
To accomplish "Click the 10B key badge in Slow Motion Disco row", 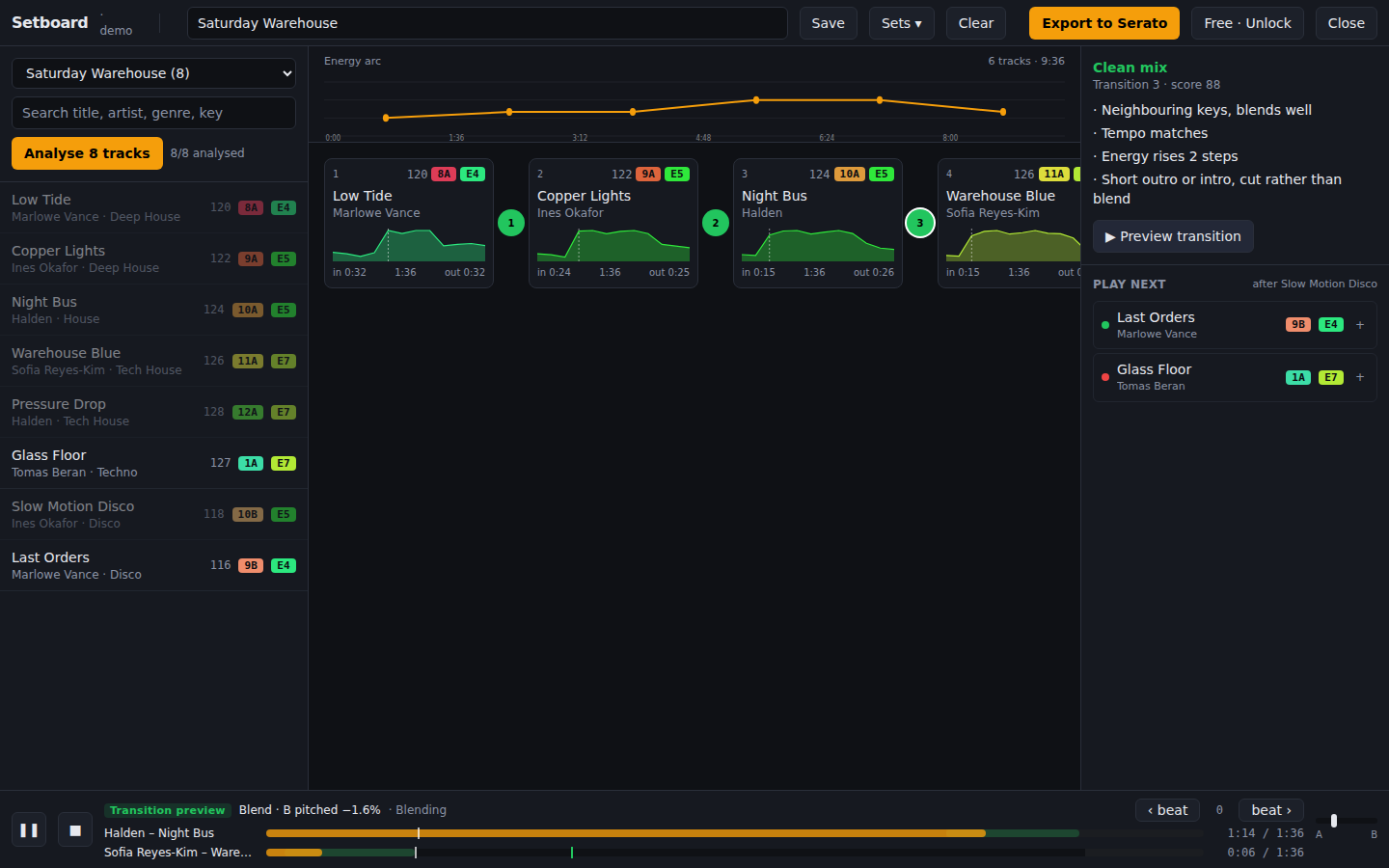I will [x=248, y=514].
